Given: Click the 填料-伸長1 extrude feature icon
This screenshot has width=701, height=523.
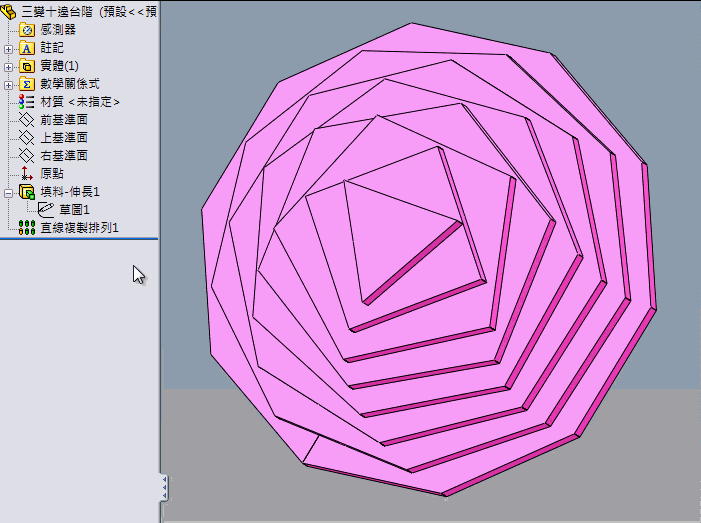Looking at the screenshot, I should (27, 192).
